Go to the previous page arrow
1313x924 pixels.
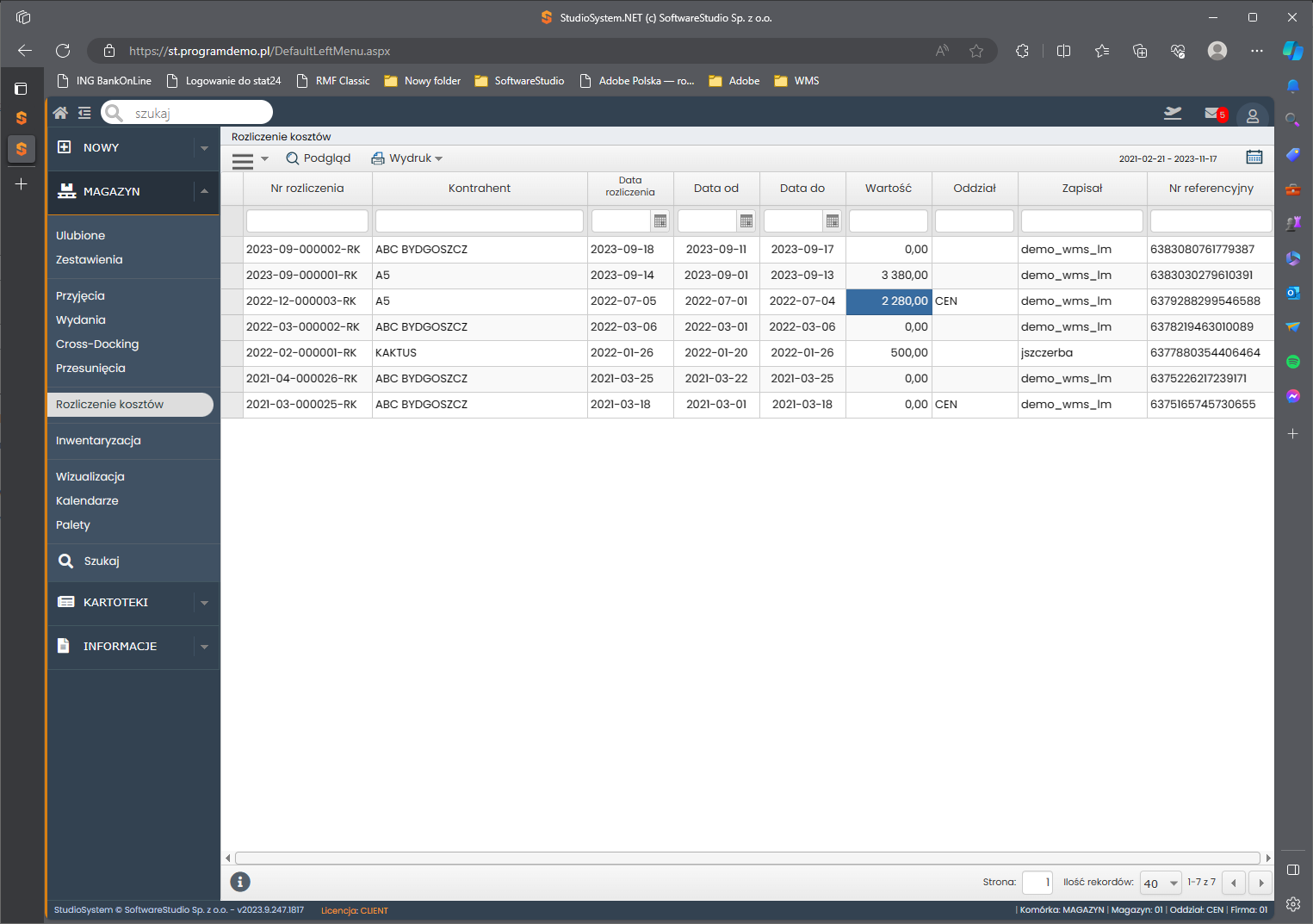click(x=1234, y=883)
